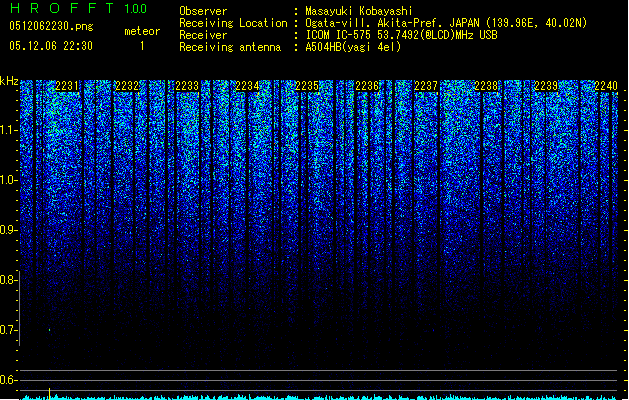Click the 1.0 kHz axis tick label
Viewport: 629px width, 400px height.
pyautogui.click(x=9, y=181)
